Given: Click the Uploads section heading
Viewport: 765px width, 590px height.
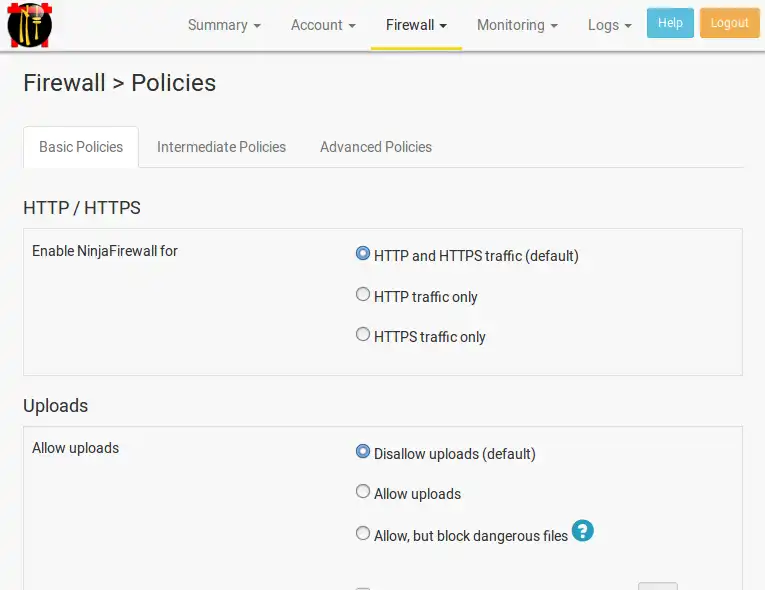Looking at the screenshot, I should pyautogui.click(x=56, y=406).
